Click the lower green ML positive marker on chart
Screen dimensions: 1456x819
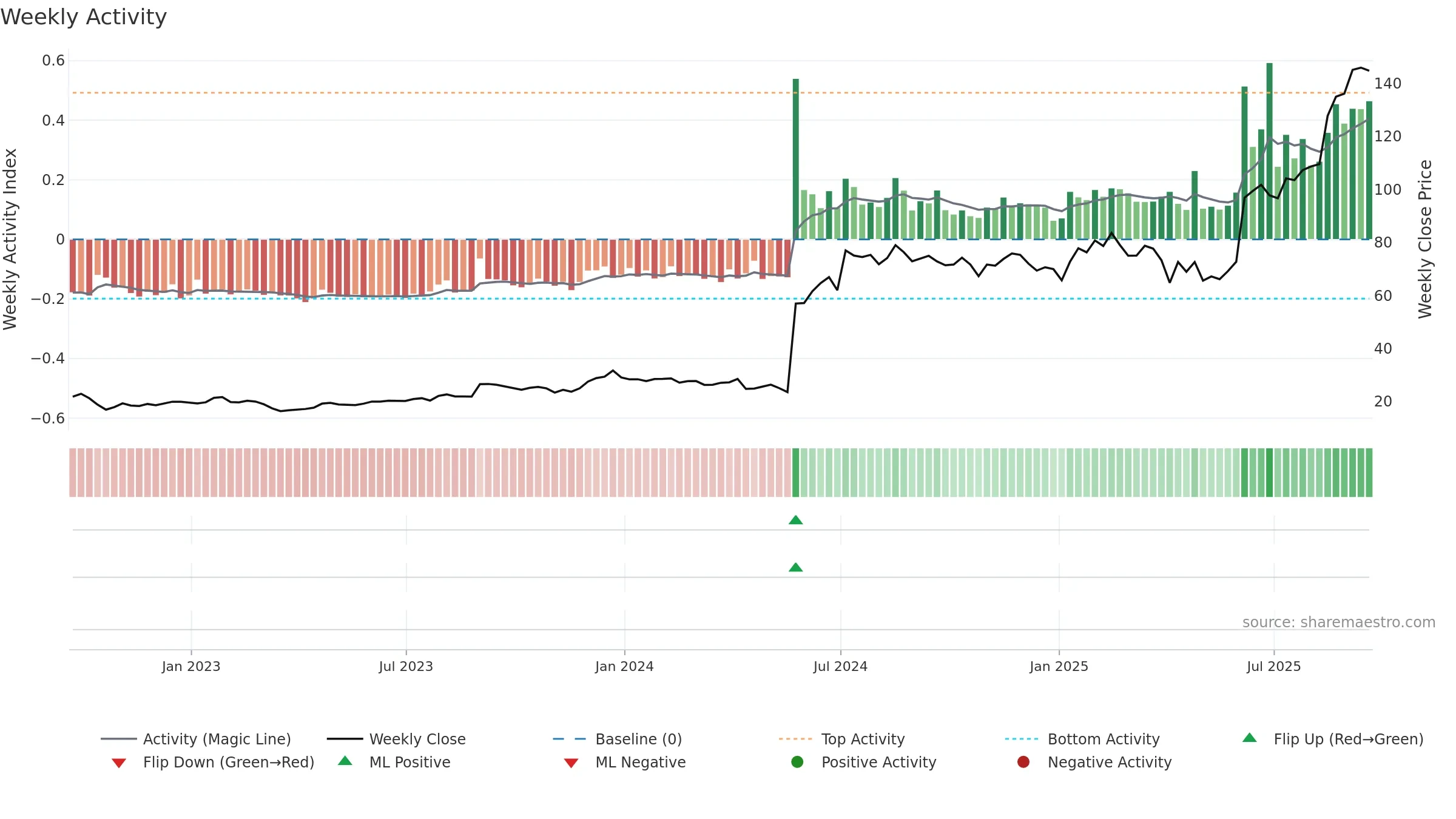(796, 567)
